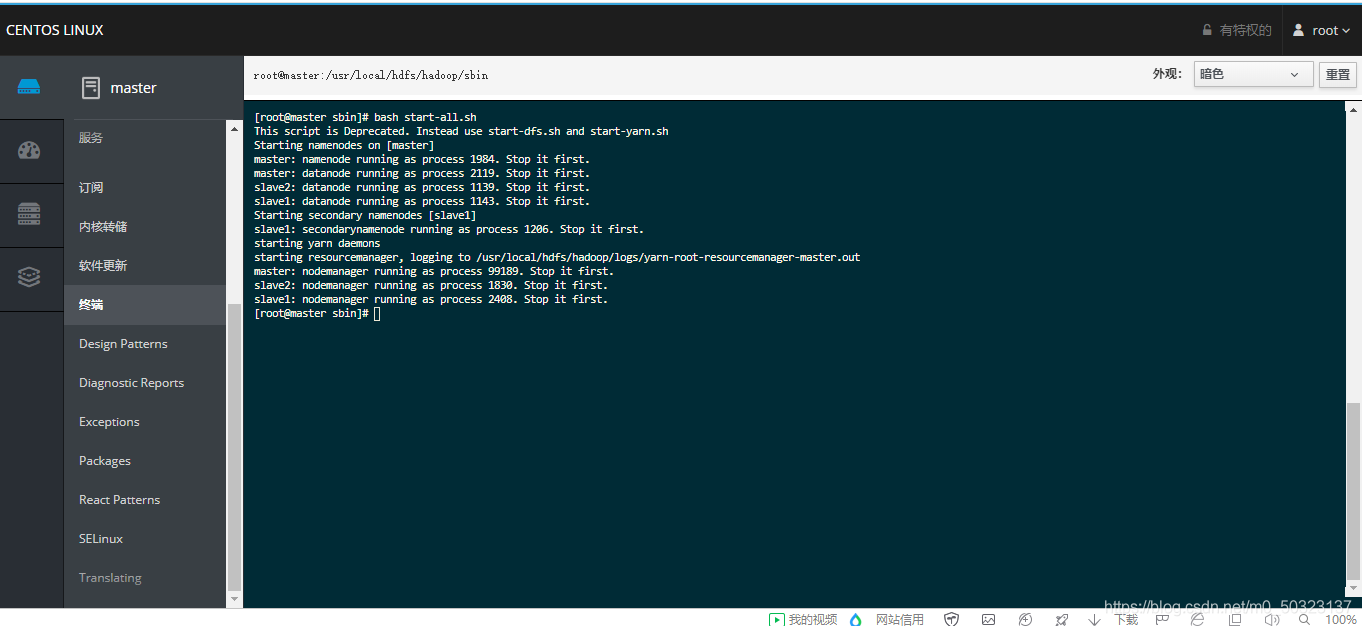Click the sidebar scrollbar thumb
Screen dimensions: 1362x626
coord(235,447)
